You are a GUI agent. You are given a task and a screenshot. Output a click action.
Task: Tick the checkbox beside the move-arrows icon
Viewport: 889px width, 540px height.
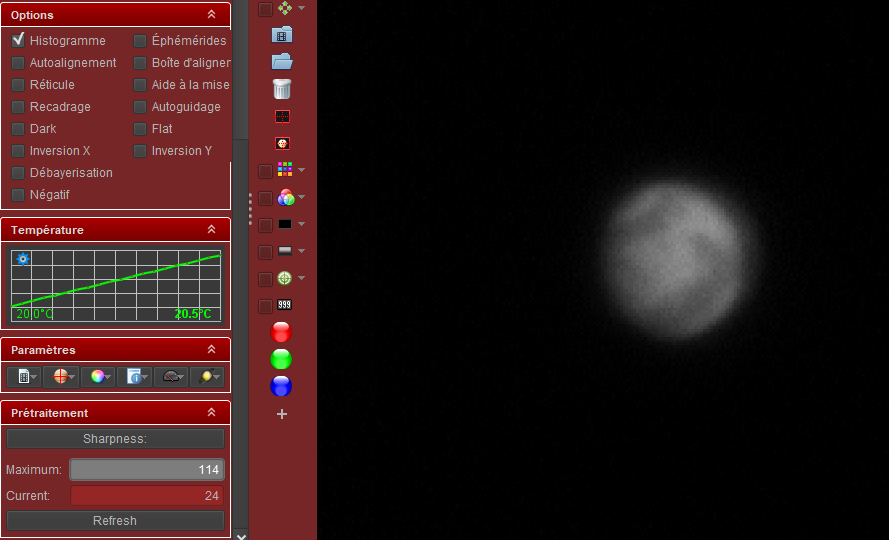click(265, 9)
